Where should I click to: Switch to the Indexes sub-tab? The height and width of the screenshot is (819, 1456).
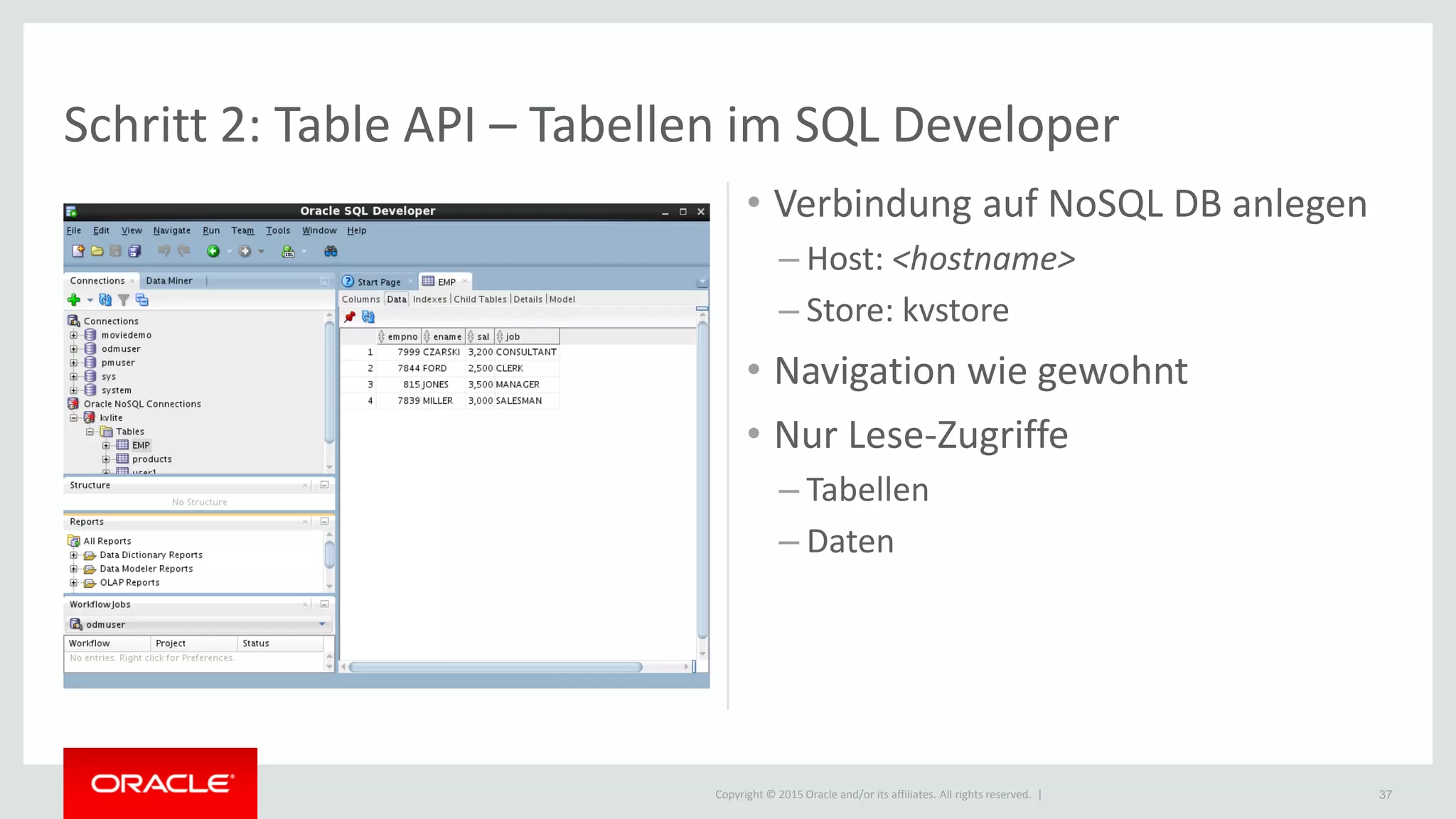(430, 299)
